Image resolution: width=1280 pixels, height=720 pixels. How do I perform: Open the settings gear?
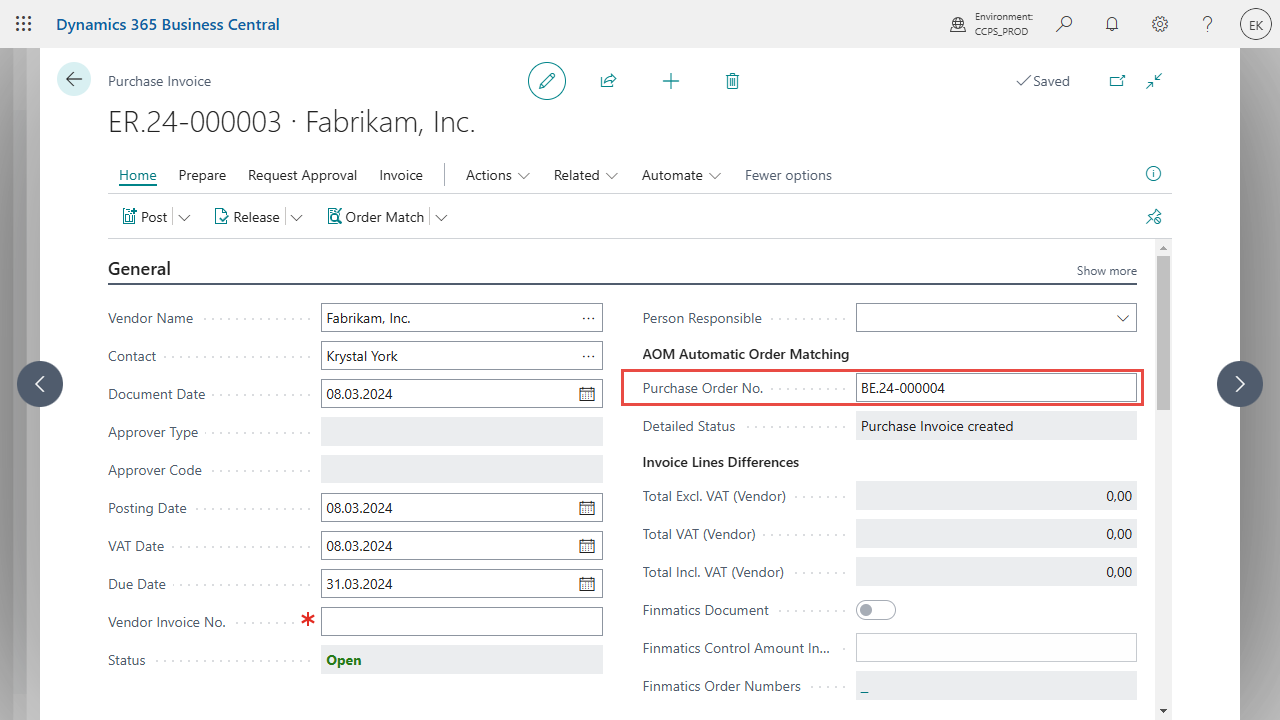click(x=1160, y=24)
